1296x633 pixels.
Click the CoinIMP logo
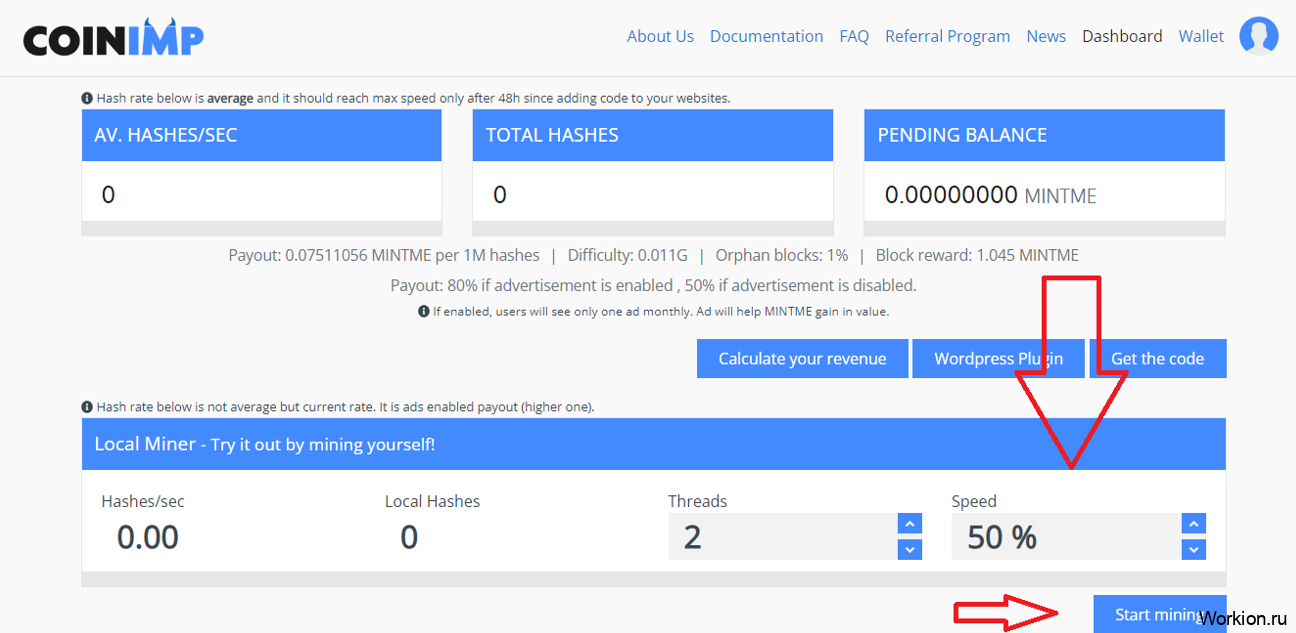[x=113, y=37]
